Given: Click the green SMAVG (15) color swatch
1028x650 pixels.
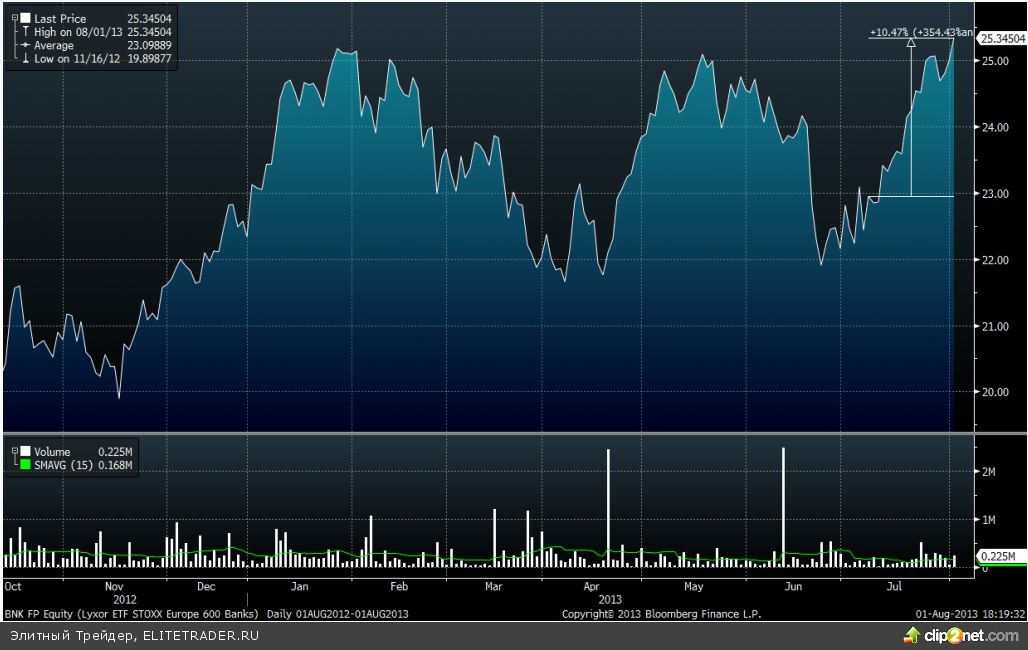Looking at the screenshot, I should coord(24,465).
